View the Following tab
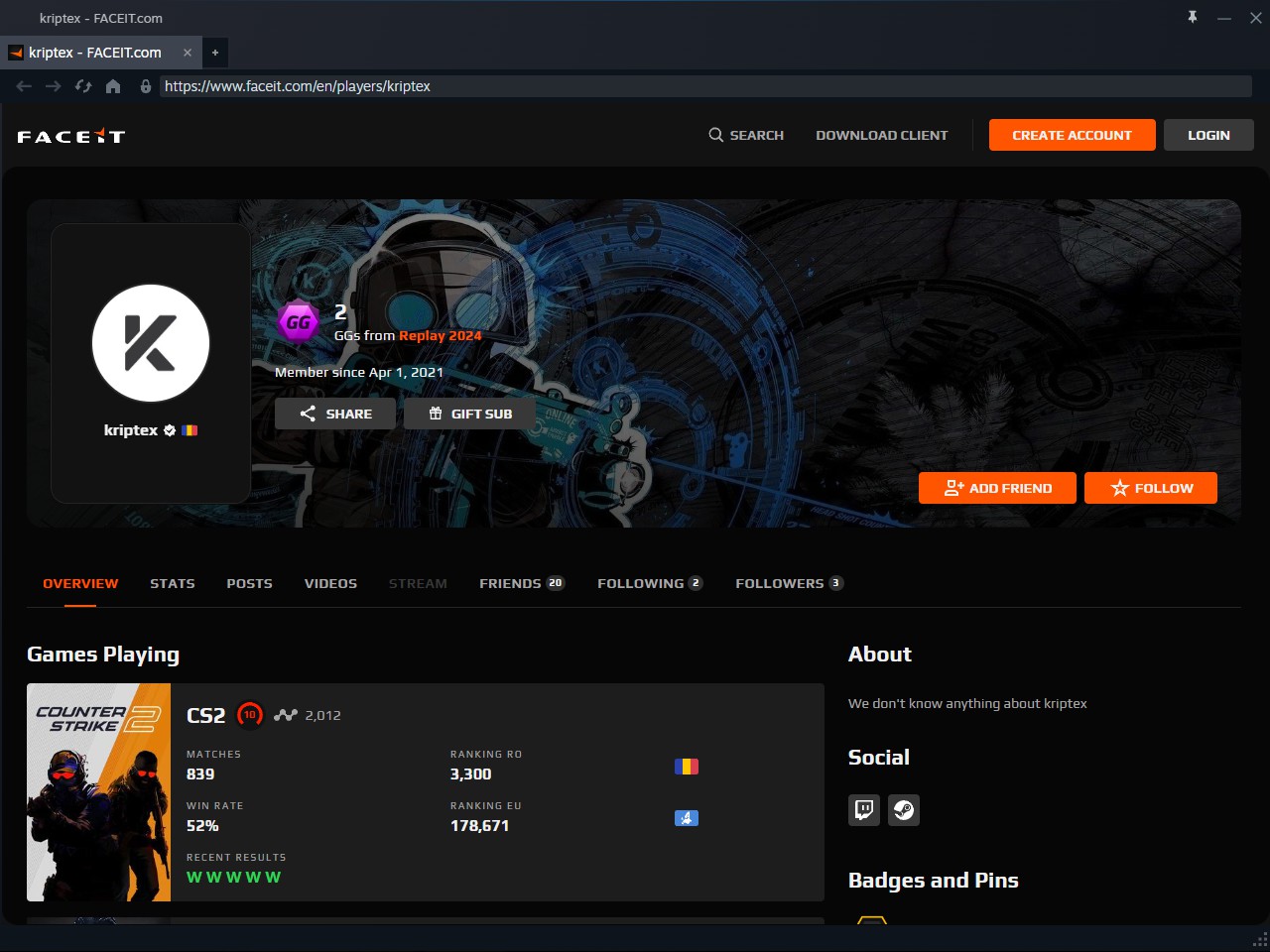Image resolution: width=1270 pixels, height=952 pixels. 650,583
